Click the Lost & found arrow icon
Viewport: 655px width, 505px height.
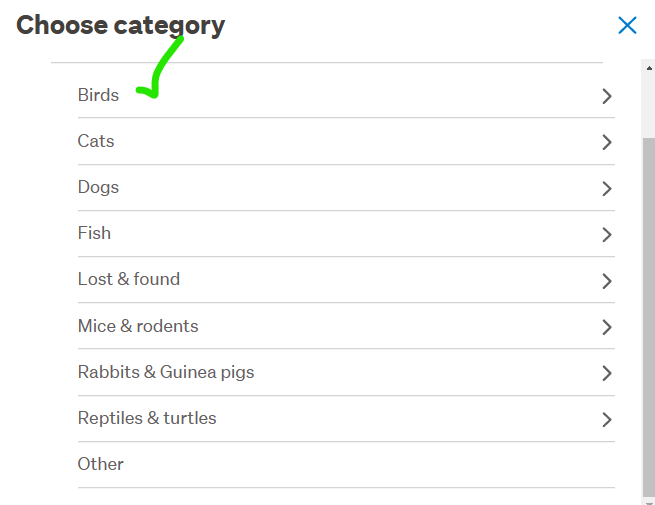[x=606, y=280]
